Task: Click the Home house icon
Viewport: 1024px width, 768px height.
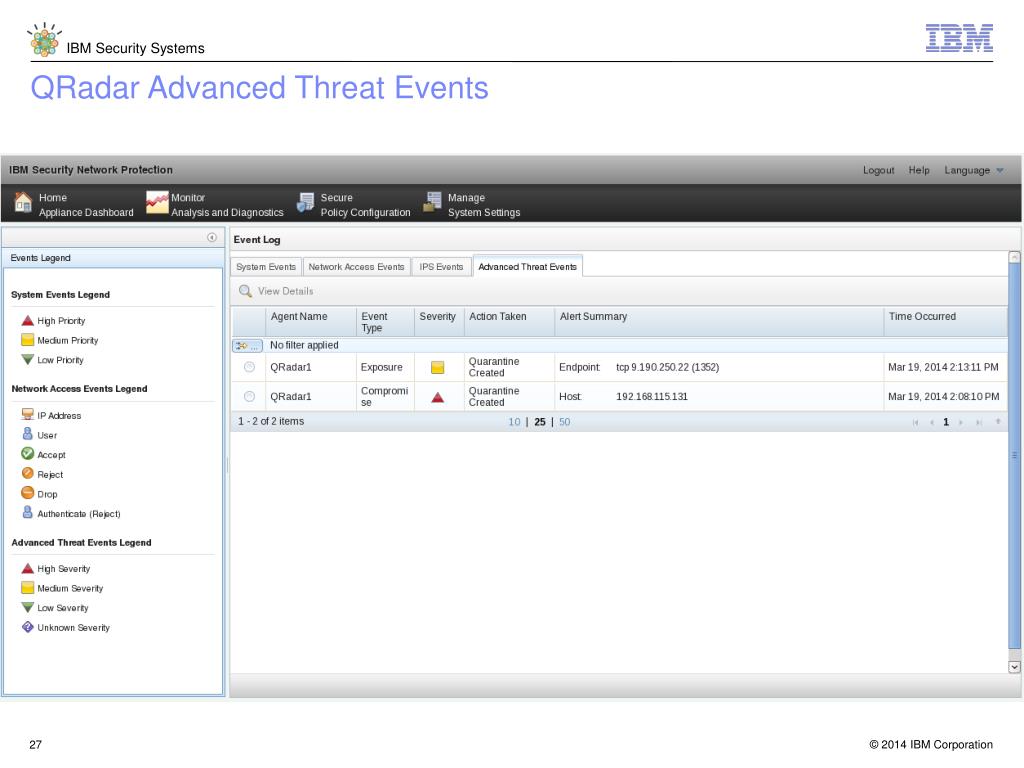Action: [24, 202]
